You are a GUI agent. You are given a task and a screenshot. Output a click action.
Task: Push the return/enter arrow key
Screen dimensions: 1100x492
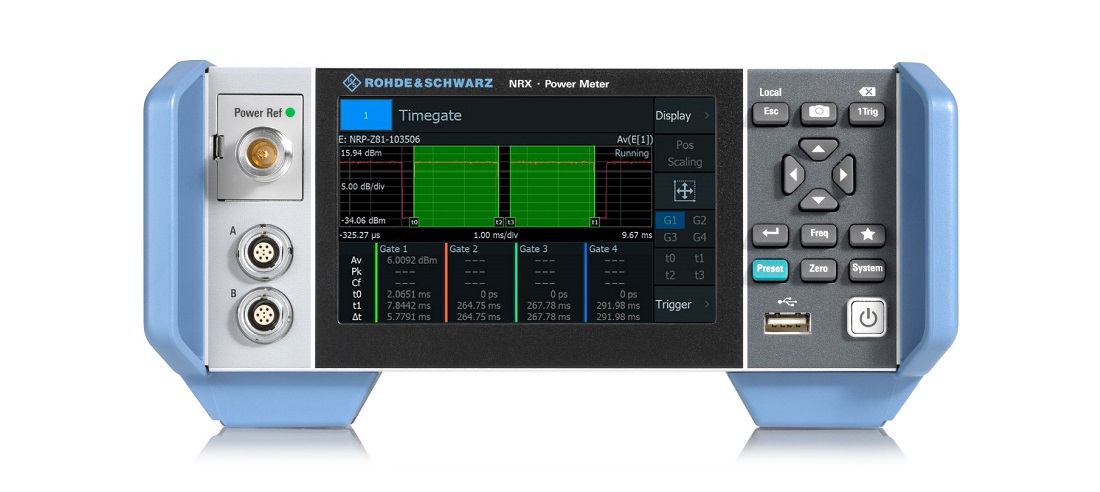(770, 235)
